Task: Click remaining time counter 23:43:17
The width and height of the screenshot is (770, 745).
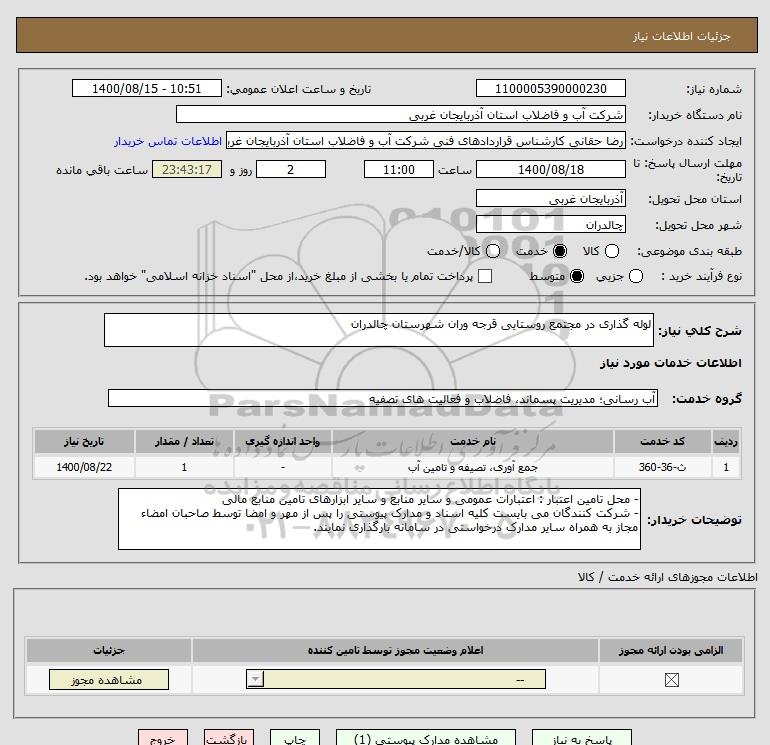Action: [187, 169]
